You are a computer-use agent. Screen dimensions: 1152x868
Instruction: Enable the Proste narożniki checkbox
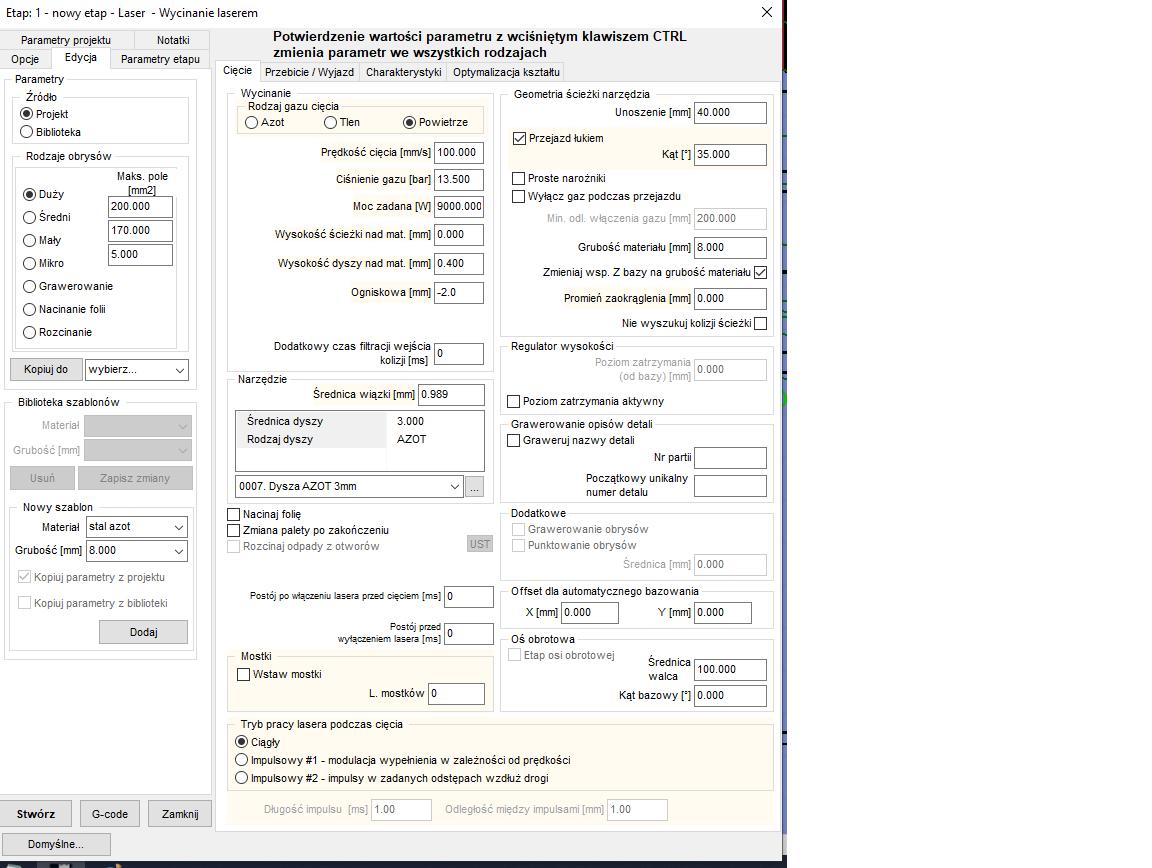click(519, 178)
